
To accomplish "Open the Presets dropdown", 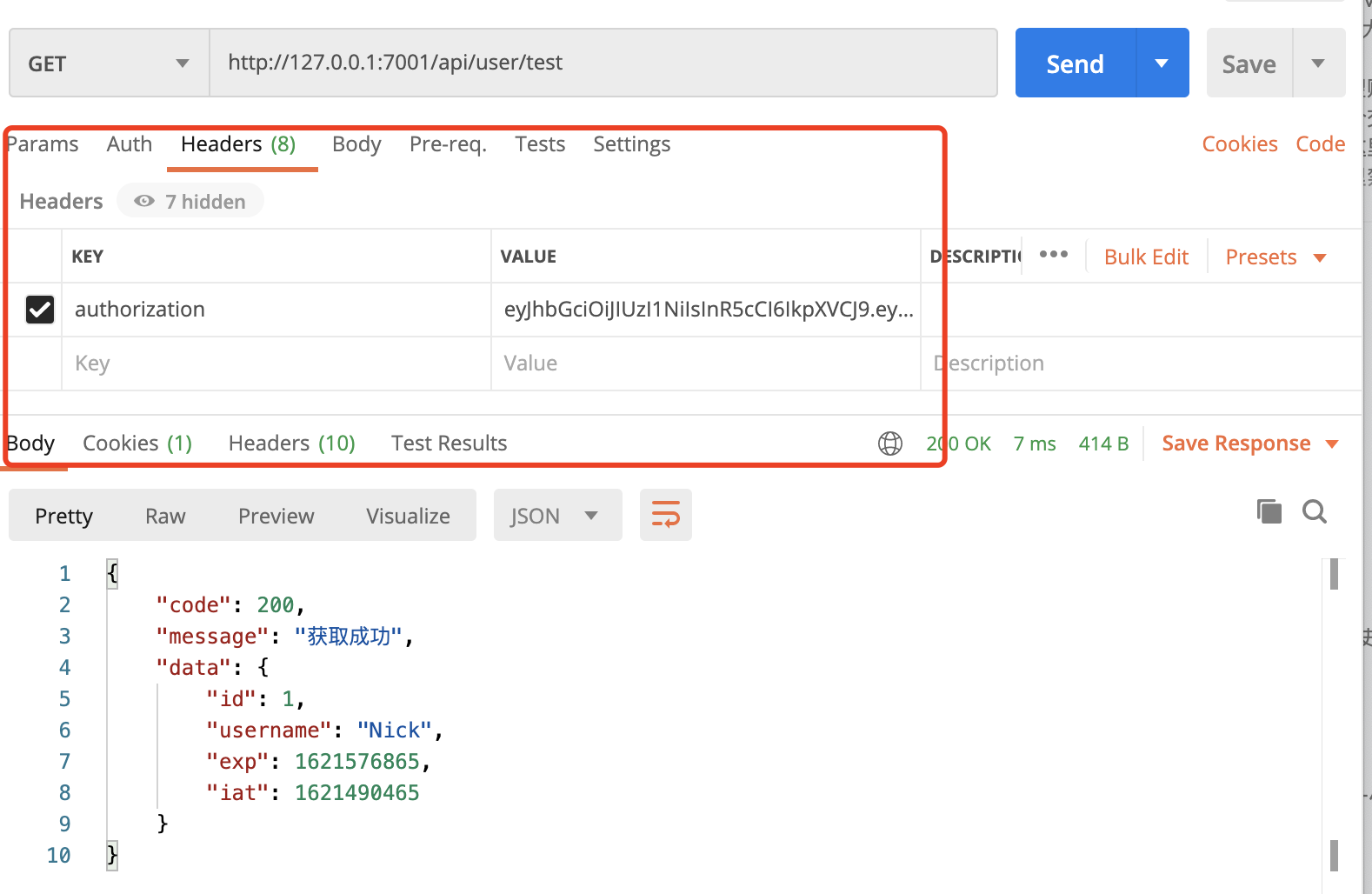I will point(1275,257).
